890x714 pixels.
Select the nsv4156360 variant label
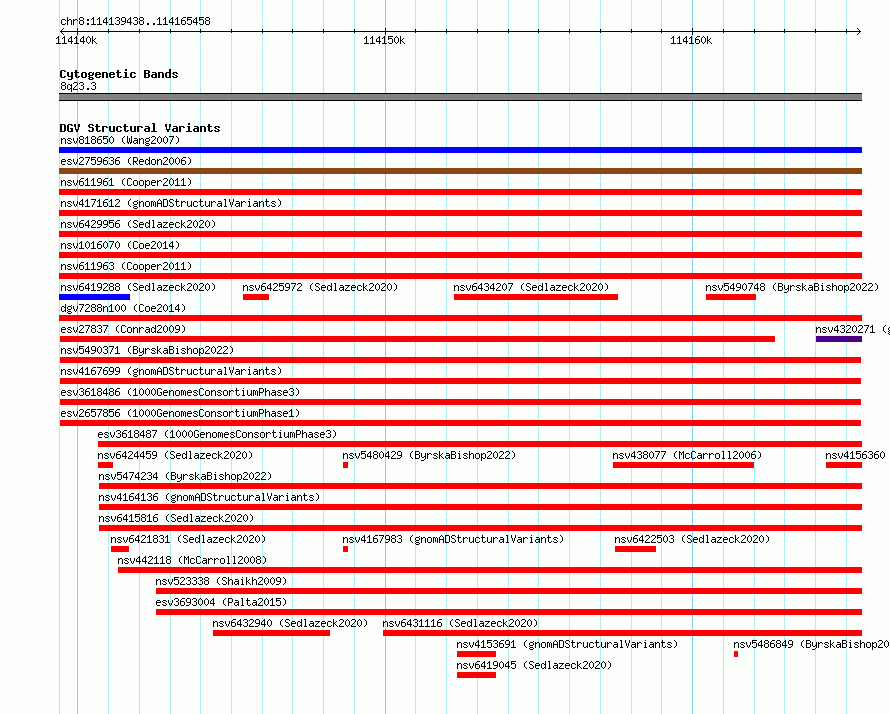855,455
